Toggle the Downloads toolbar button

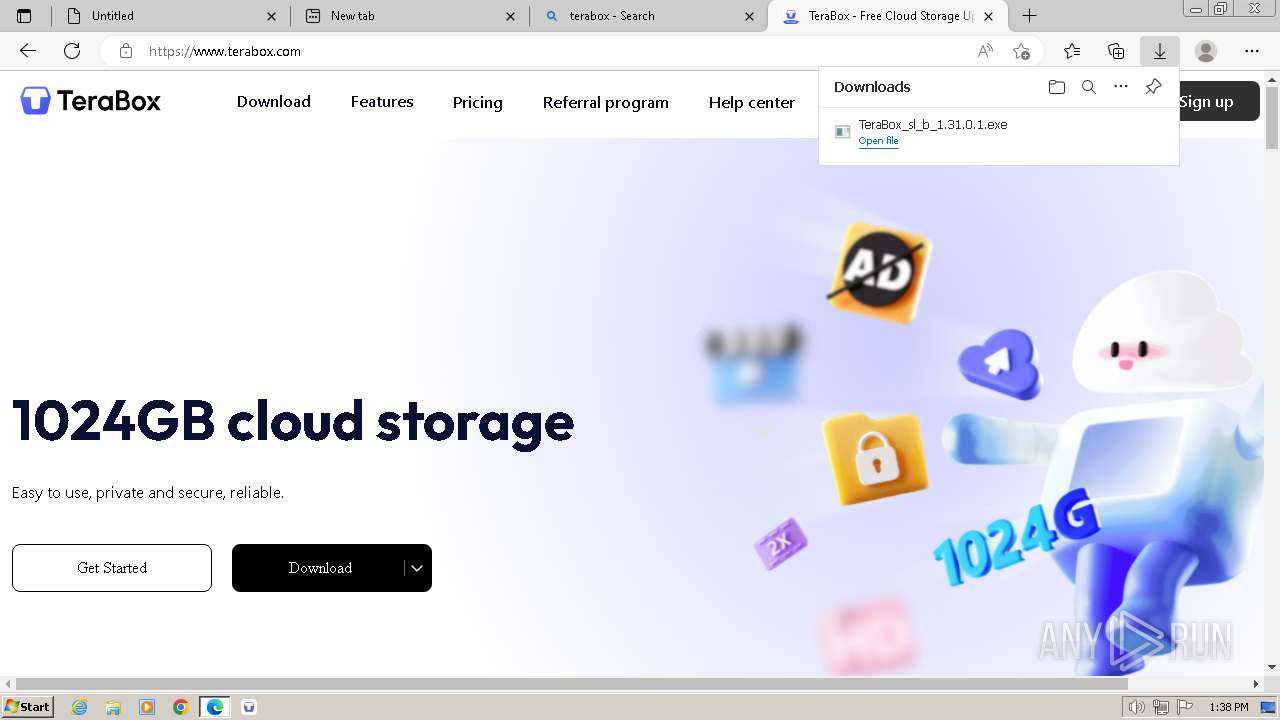1160,51
